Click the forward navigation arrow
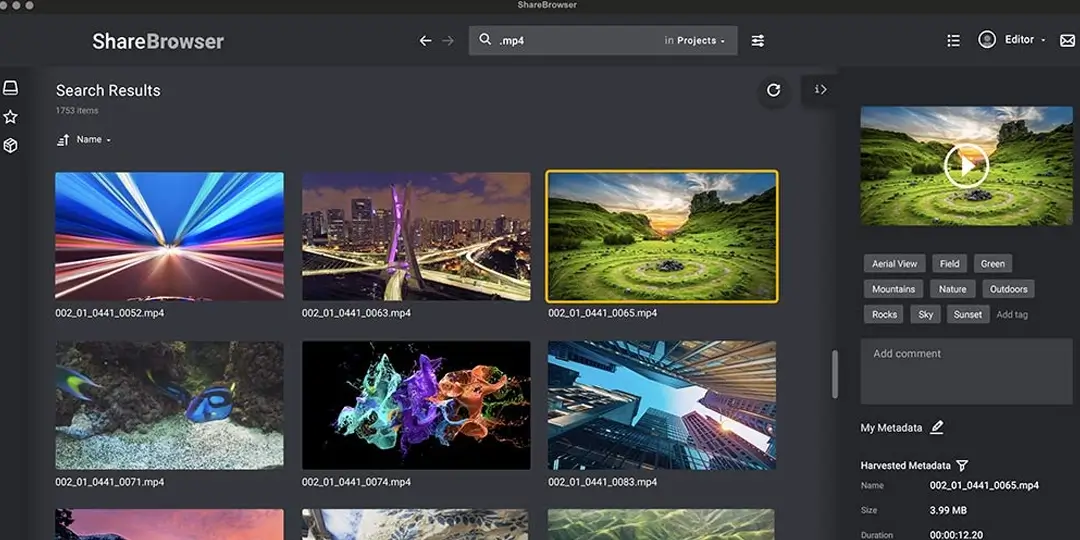The width and height of the screenshot is (1080, 540). click(448, 41)
